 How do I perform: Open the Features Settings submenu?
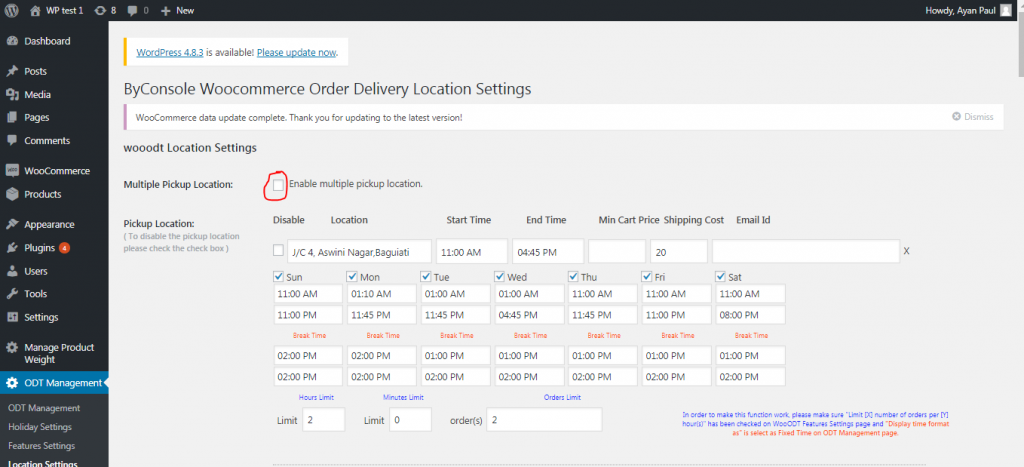(41, 446)
